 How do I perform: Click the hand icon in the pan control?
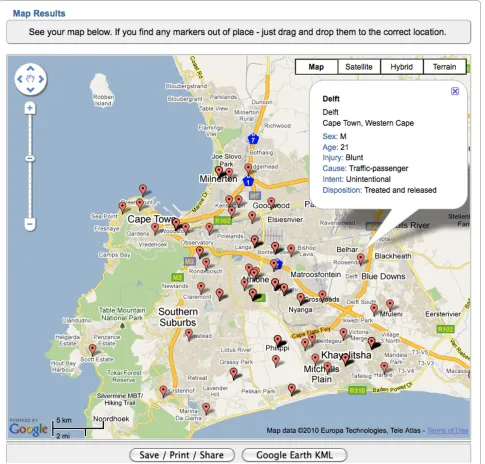30,79
